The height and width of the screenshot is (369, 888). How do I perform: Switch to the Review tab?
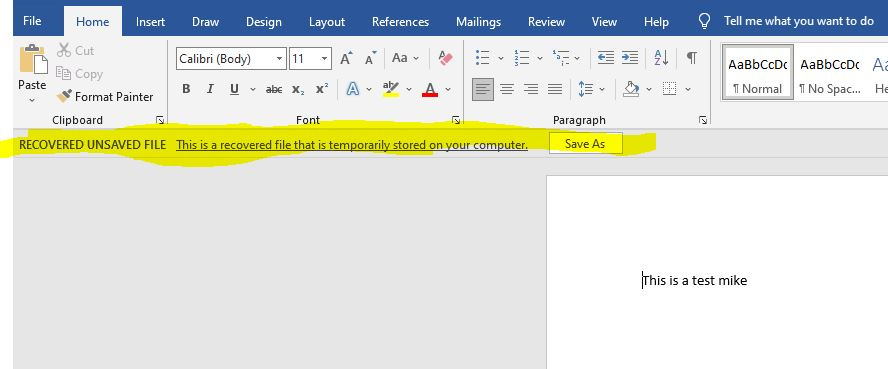pyautogui.click(x=546, y=22)
